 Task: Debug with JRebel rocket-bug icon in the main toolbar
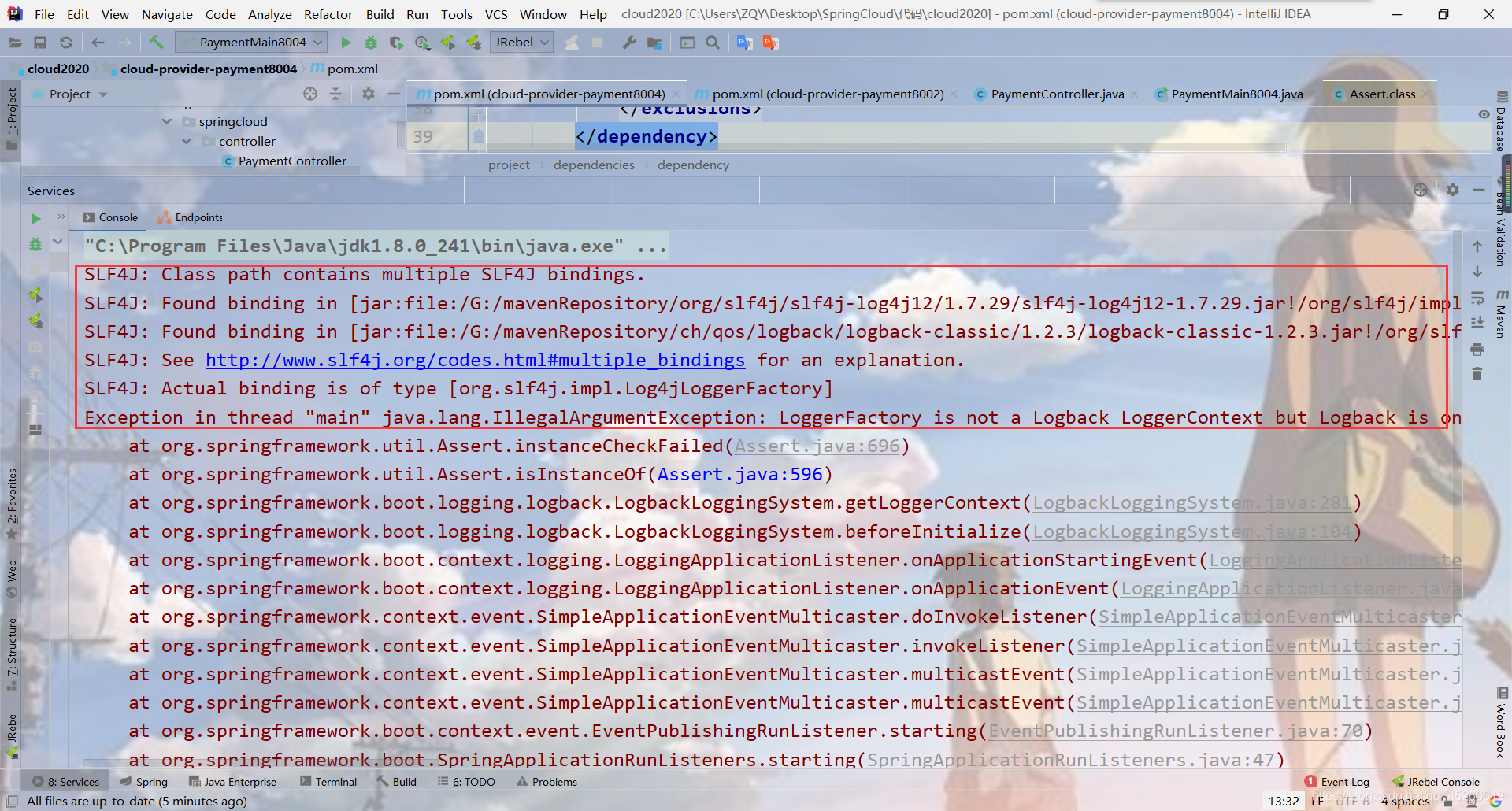click(x=473, y=43)
